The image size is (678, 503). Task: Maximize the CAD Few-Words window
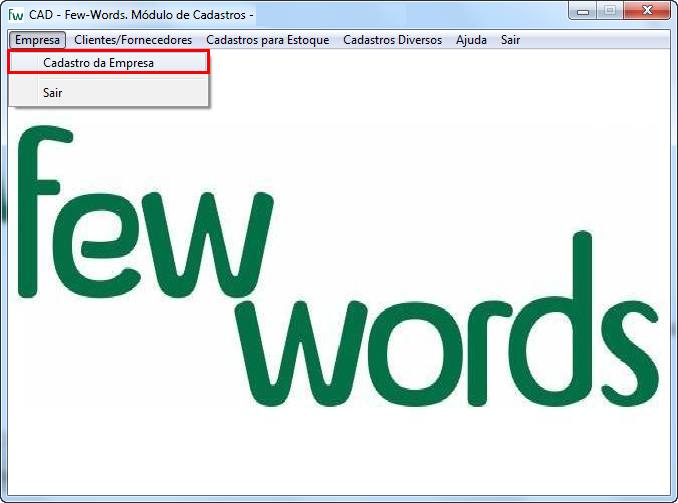click(x=610, y=11)
